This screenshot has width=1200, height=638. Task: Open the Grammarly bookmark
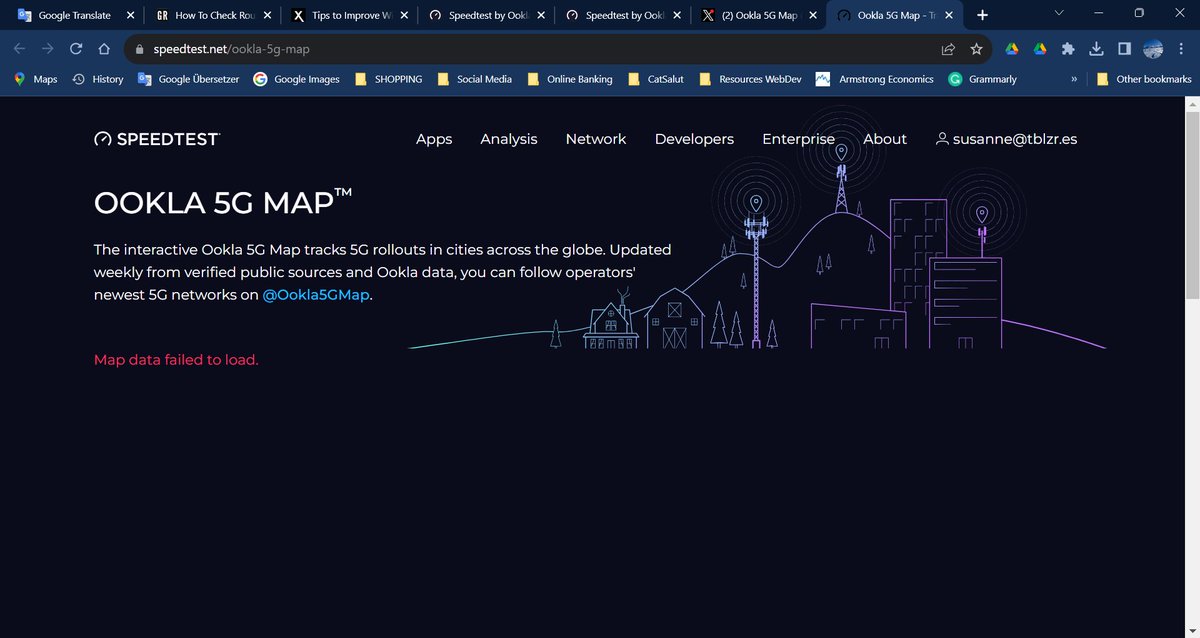pyautogui.click(x=983, y=79)
